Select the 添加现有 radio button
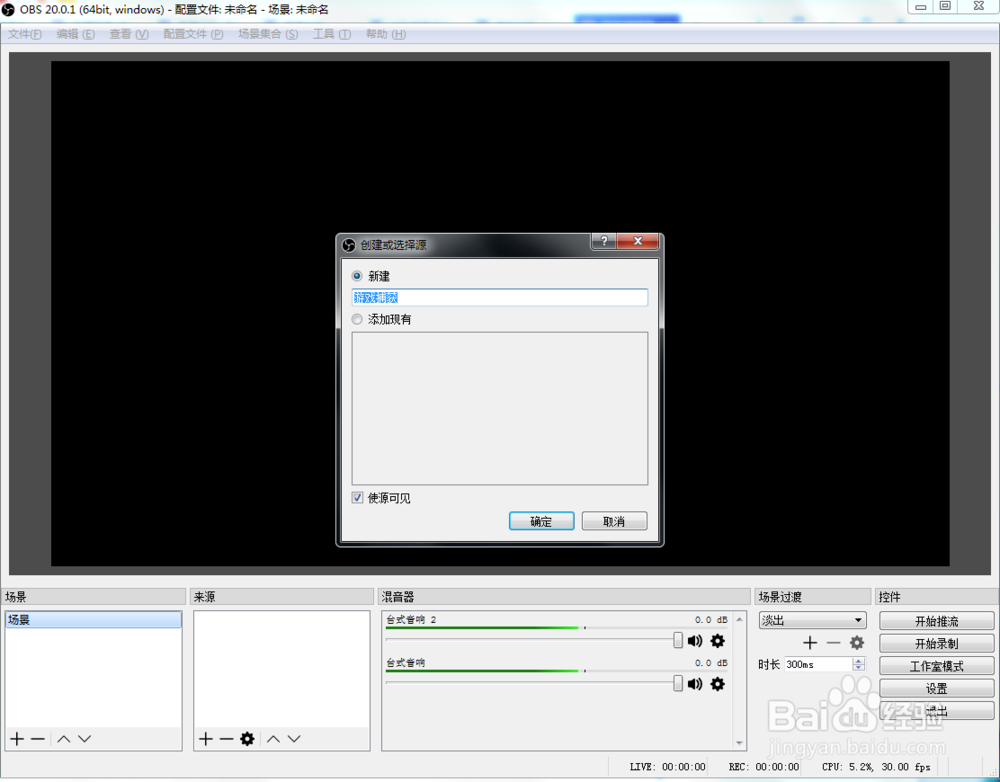 (x=357, y=319)
